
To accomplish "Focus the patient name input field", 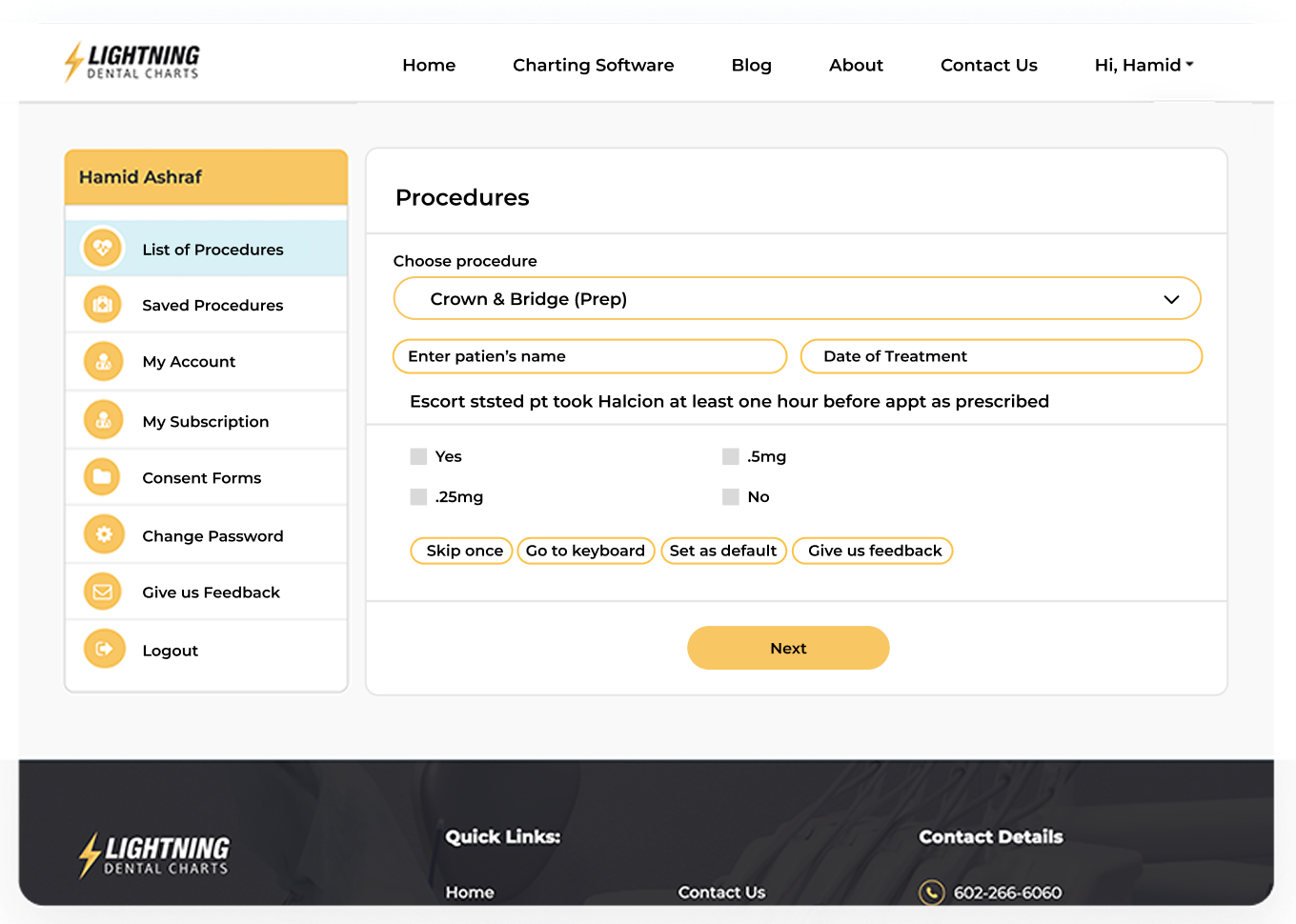I will [x=589, y=356].
